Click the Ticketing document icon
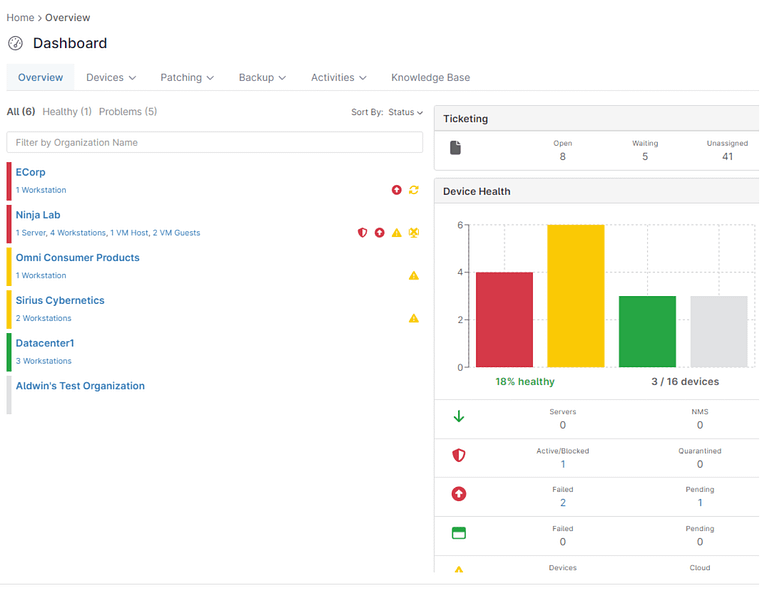Viewport: 768px width, 603px height. pos(456,148)
